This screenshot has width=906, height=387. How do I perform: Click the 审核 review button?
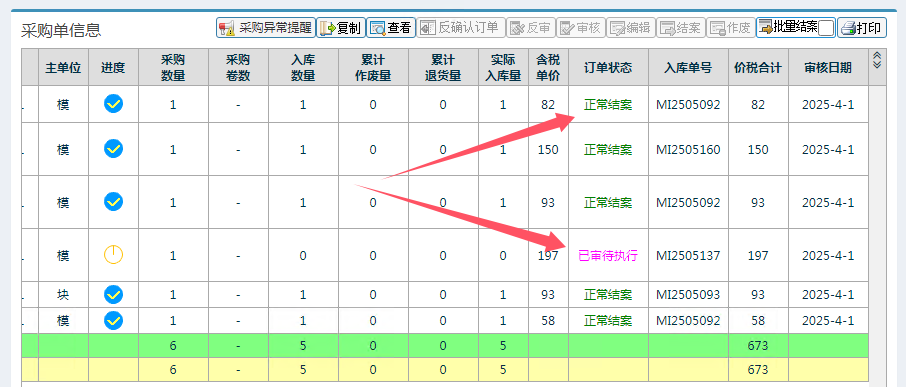[x=581, y=28]
